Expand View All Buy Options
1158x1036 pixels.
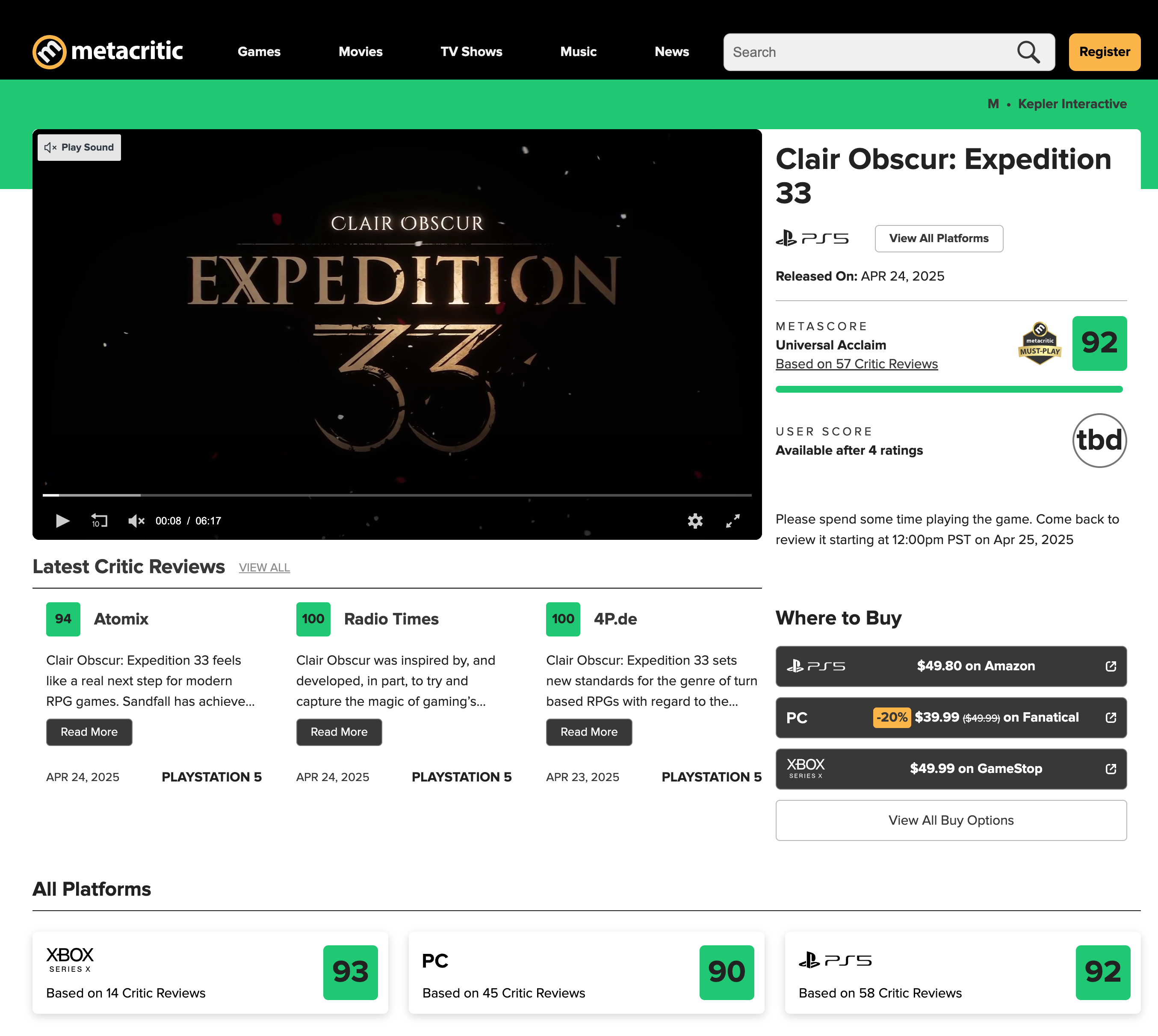point(950,820)
